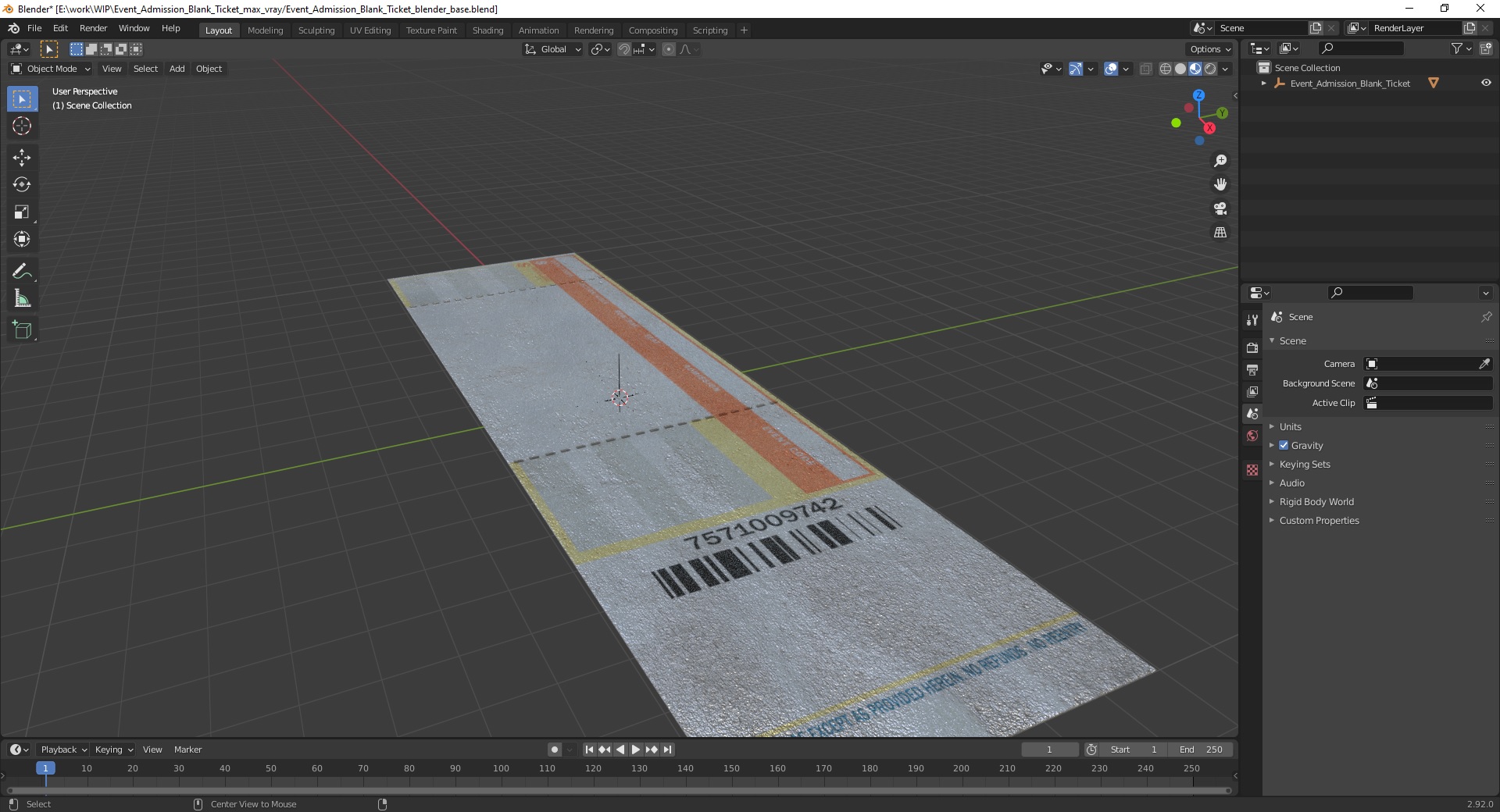The image size is (1500, 812).
Task: Pick the Annotate tool
Action: click(x=22, y=271)
